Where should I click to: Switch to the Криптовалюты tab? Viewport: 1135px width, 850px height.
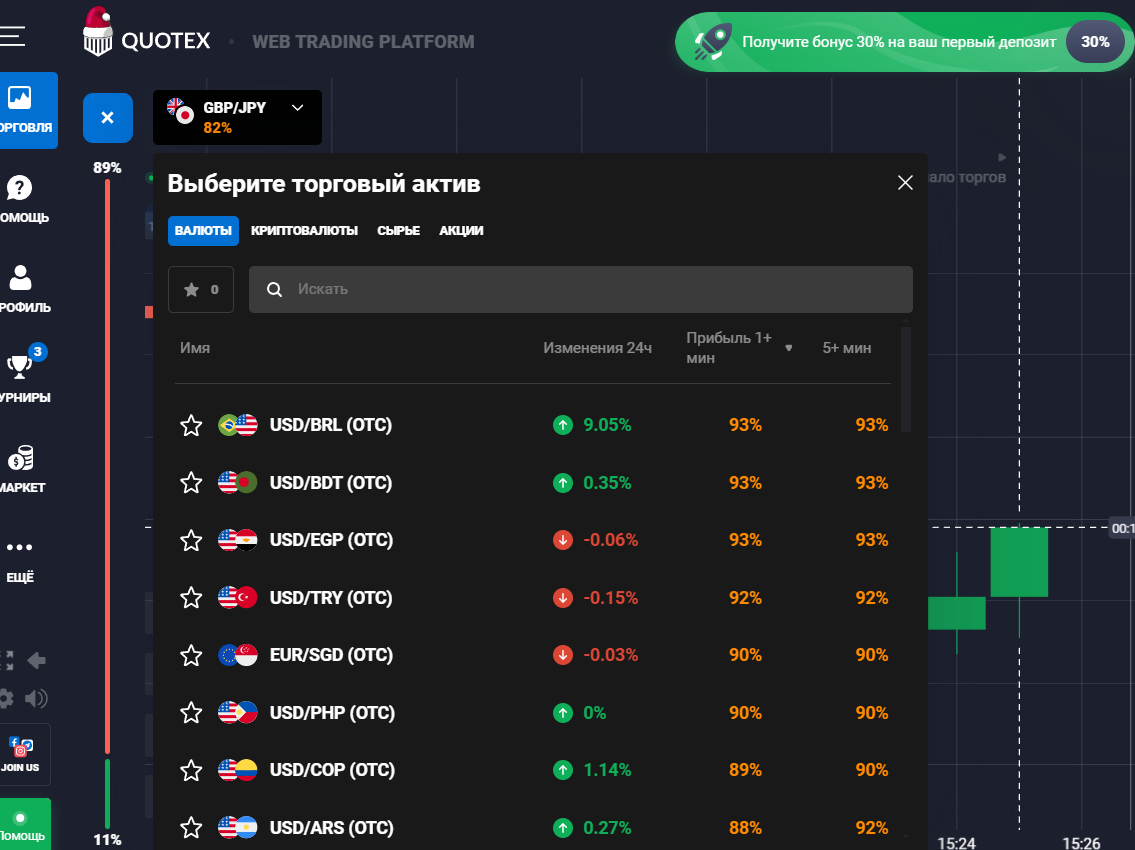[x=305, y=231]
